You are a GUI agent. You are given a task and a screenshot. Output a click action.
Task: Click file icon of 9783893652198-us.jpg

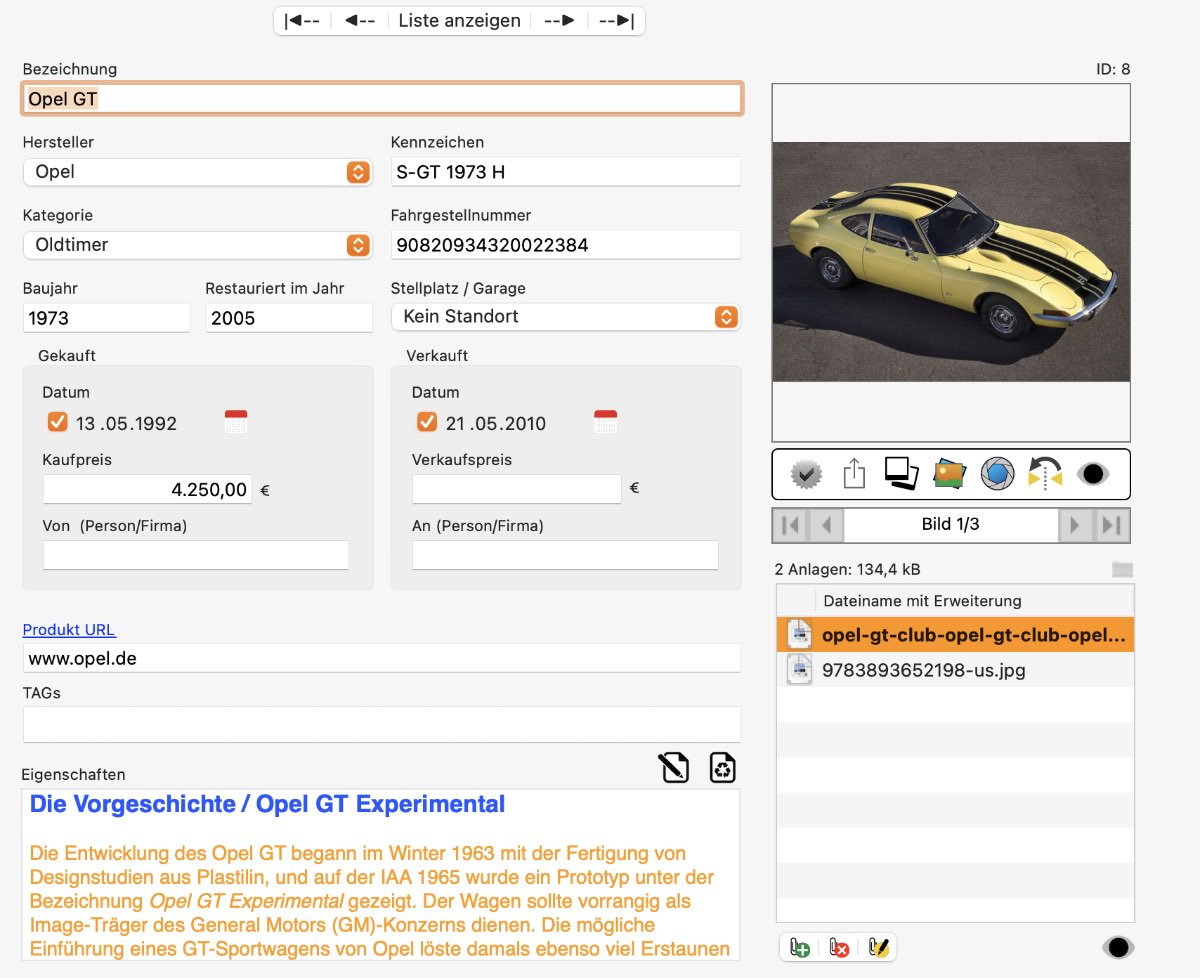click(x=798, y=670)
